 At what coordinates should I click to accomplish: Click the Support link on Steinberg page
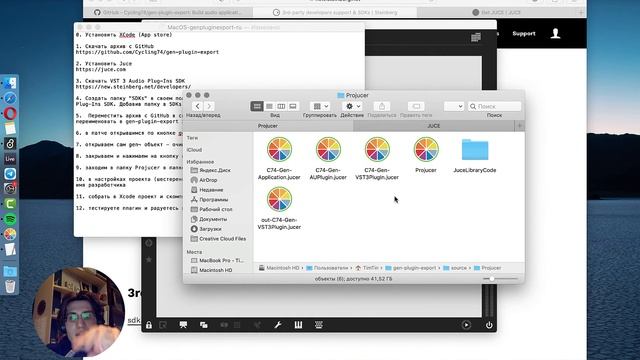524,33
